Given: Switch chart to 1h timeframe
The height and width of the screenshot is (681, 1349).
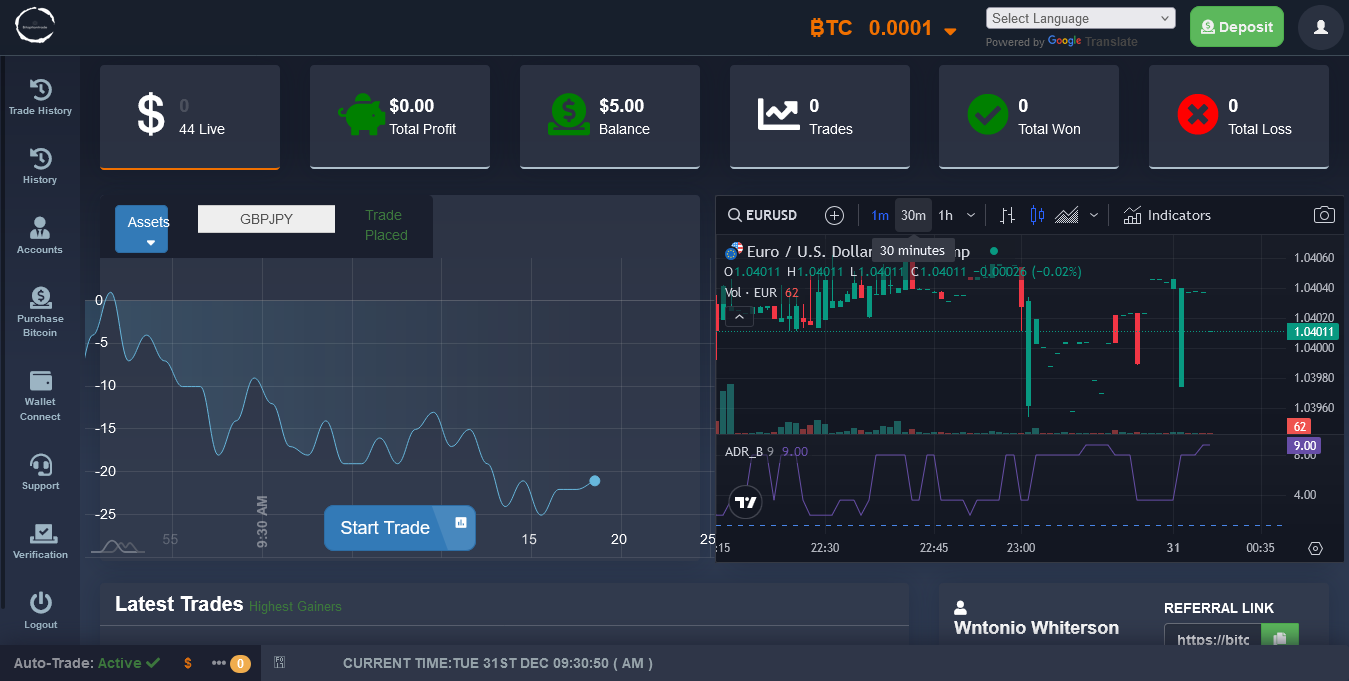Looking at the screenshot, I should 945,215.
